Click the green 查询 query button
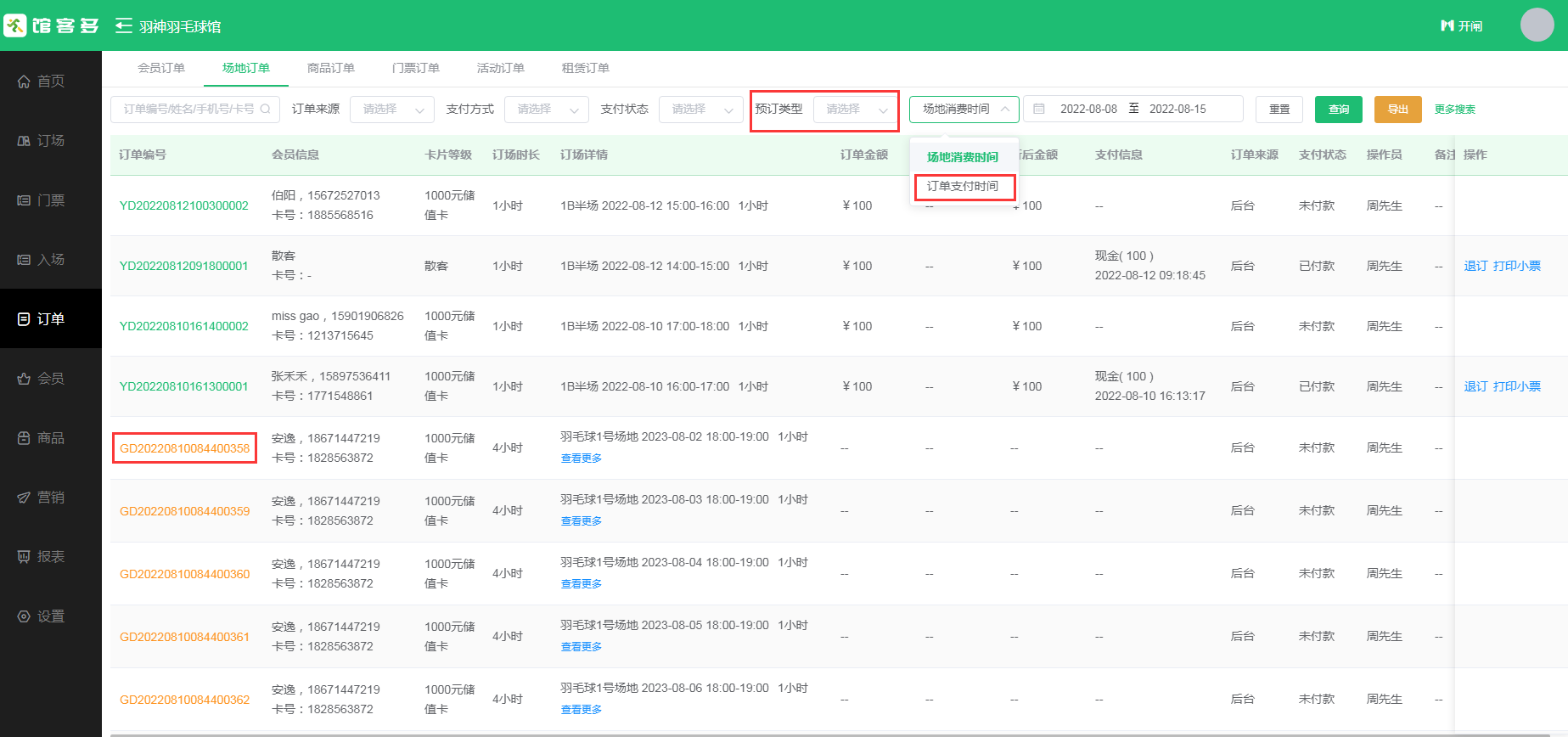Screen dimensions: 1568x737 pos(1339,109)
